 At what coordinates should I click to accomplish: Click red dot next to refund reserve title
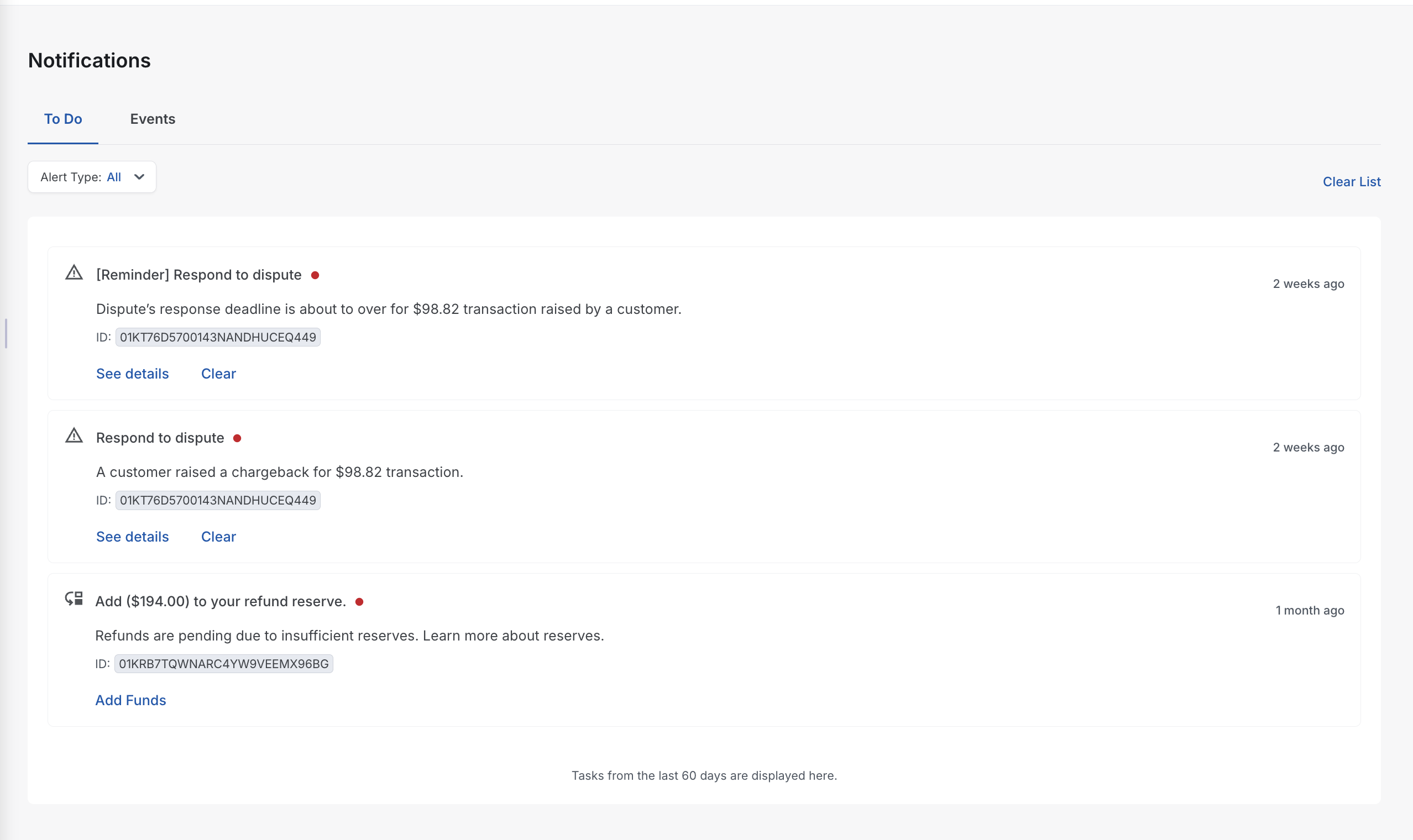[x=359, y=602]
